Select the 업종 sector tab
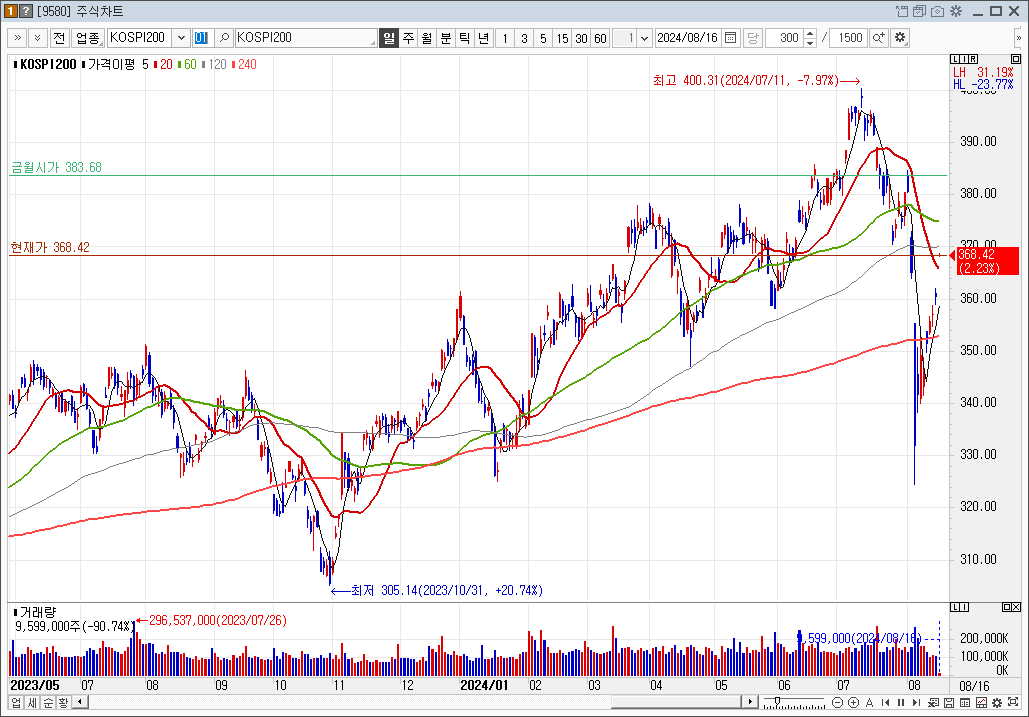The height and width of the screenshot is (717, 1029). pos(88,38)
